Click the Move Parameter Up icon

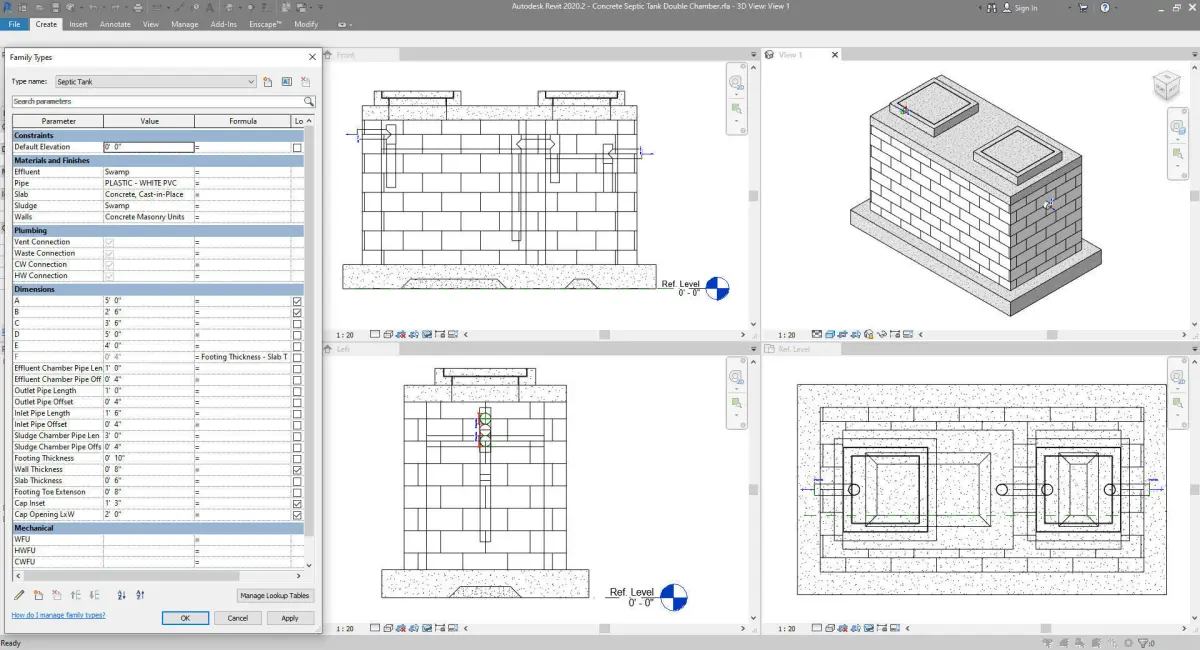(75, 595)
